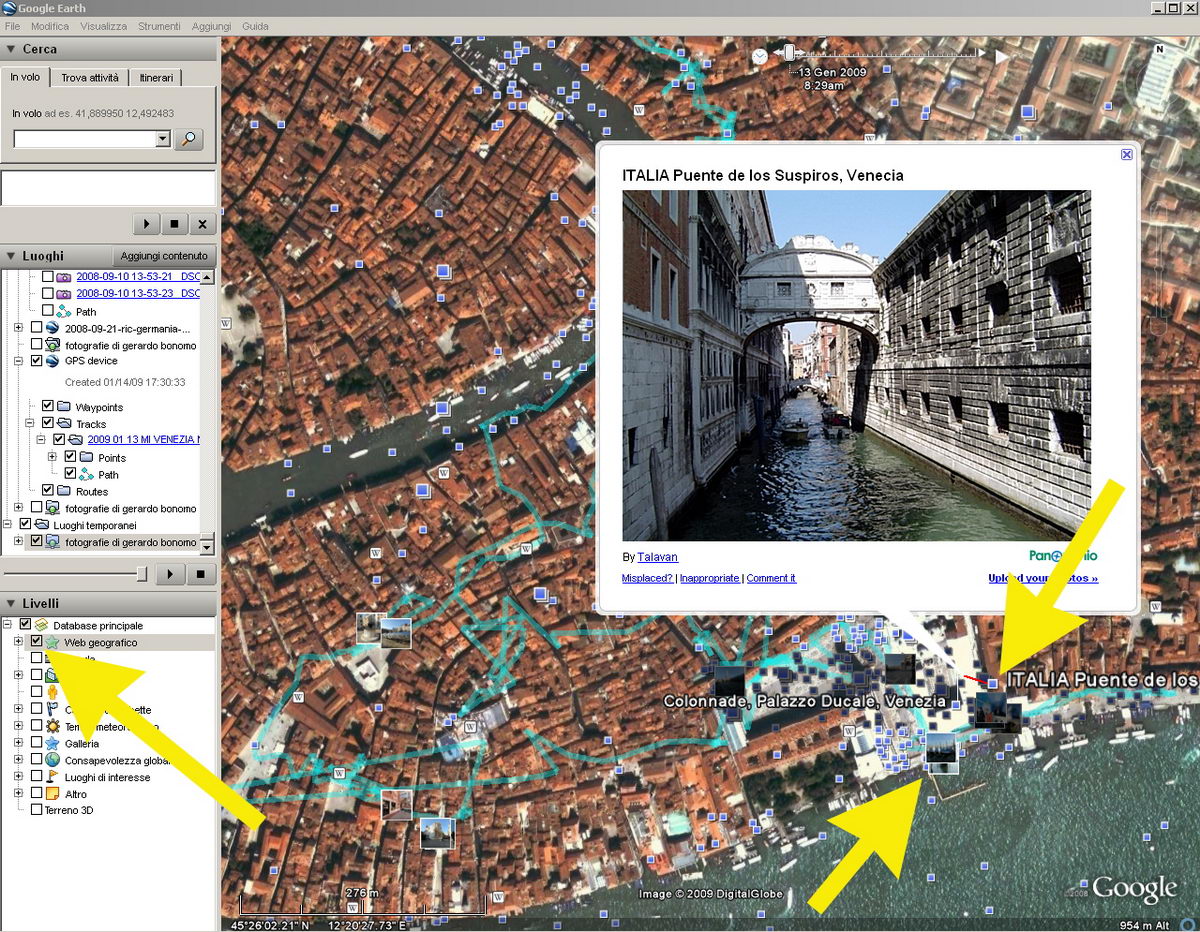Switch to the Trova attività tab

click(90, 77)
